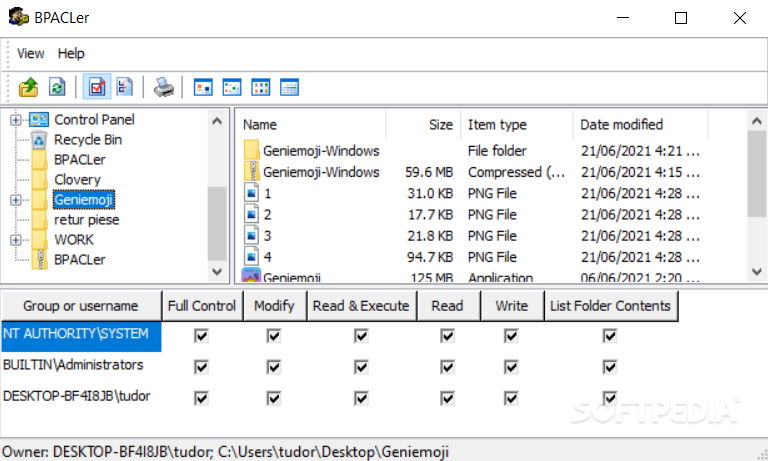
Task: Click the Geniemoji-Windows compressed archive icon
Action: (251, 171)
